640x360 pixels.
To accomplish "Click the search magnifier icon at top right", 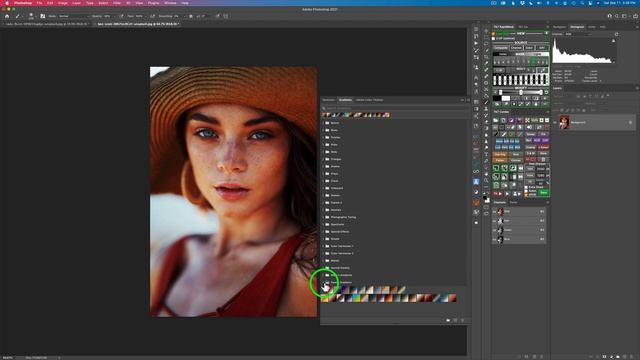I will pyautogui.click(x=617, y=16).
